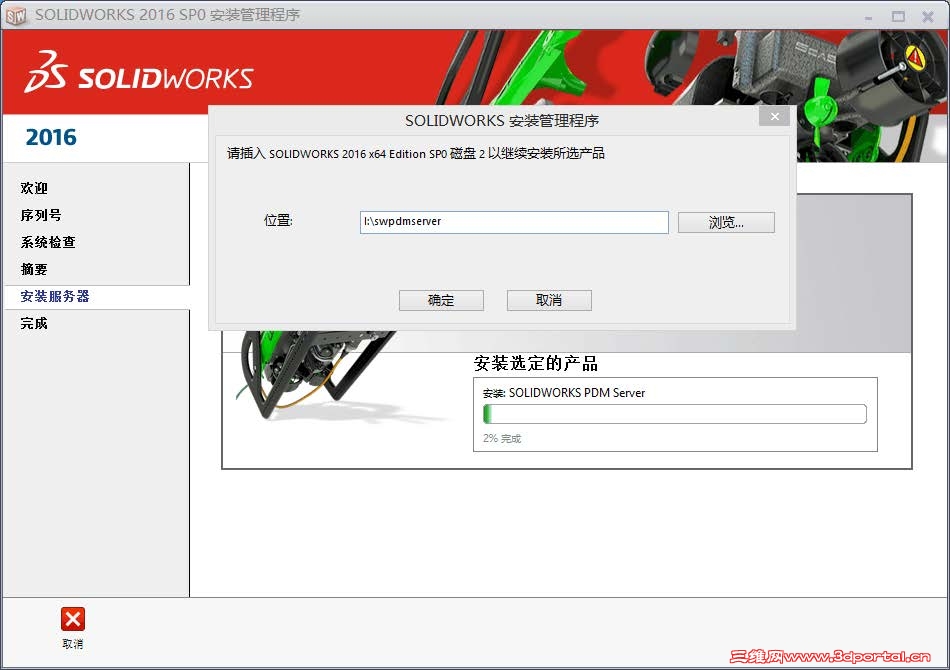The height and width of the screenshot is (670, 950).
Task: Close the installer main window
Action: click(x=928, y=17)
